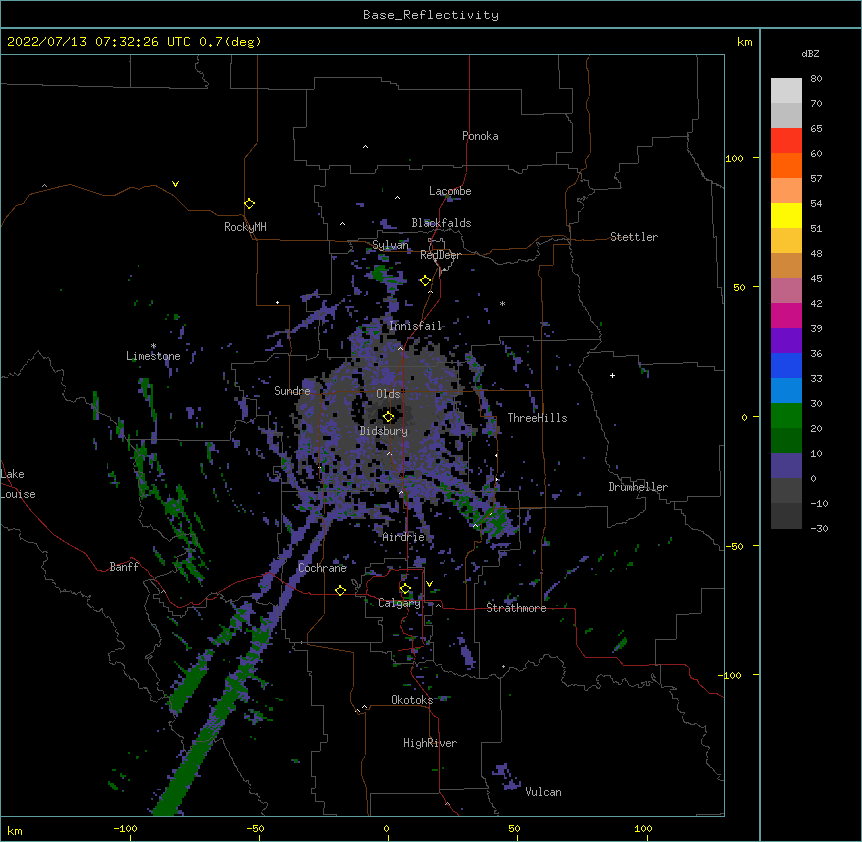Viewport: 862px width, 842px height.
Task: Click the HighRiver label
Action: 430,743
